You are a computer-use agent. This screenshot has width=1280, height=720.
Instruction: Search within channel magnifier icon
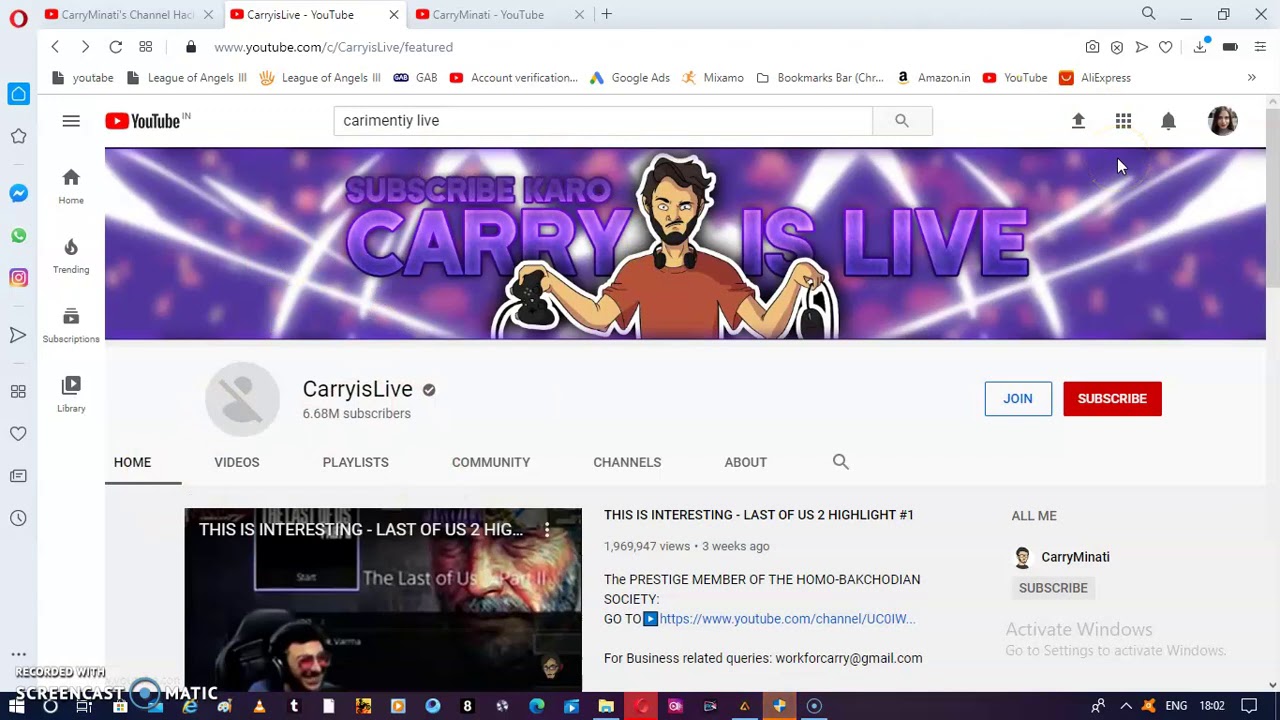click(x=841, y=462)
